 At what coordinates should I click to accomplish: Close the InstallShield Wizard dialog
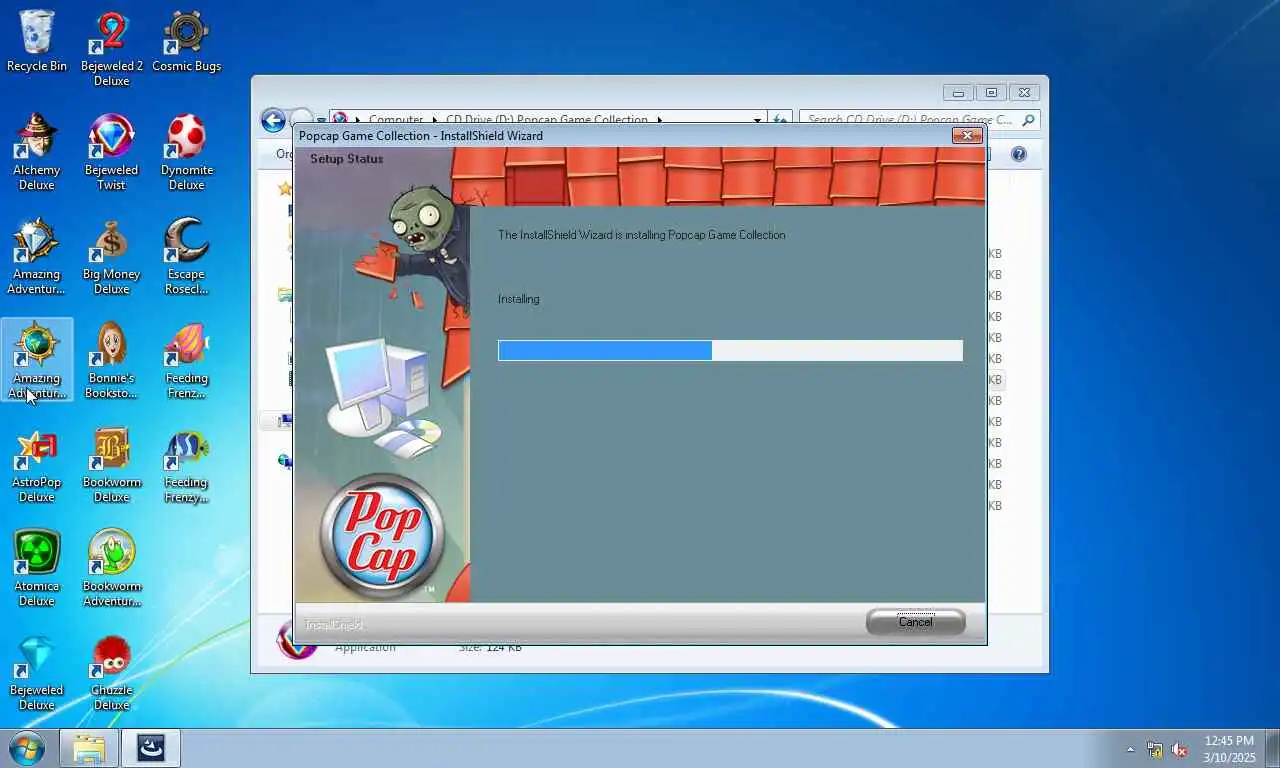click(966, 135)
